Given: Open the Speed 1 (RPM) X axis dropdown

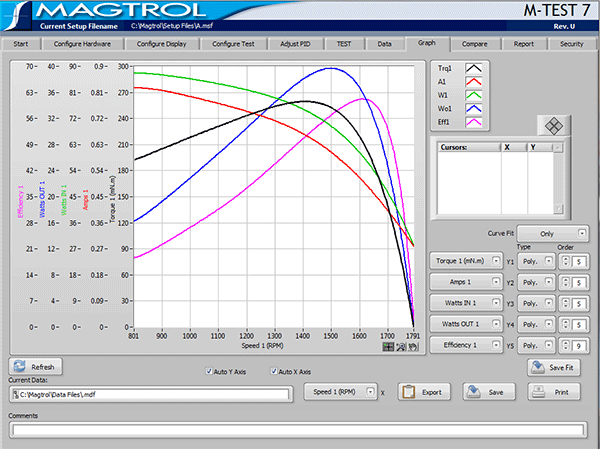Looking at the screenshot, I should tap(340, 392).
